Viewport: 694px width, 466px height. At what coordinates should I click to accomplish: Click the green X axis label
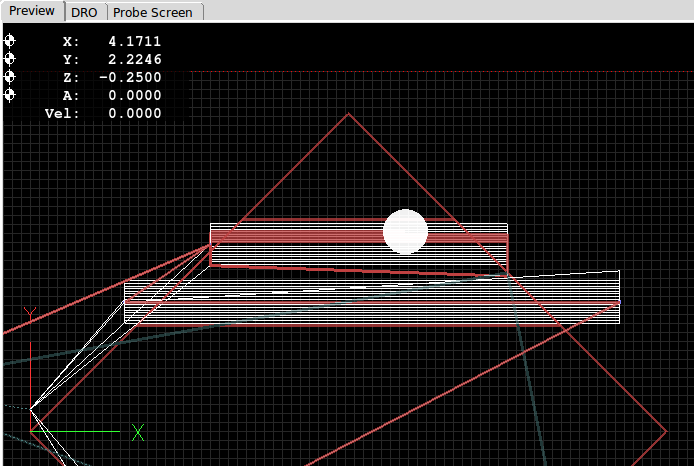tap(138, 432)
